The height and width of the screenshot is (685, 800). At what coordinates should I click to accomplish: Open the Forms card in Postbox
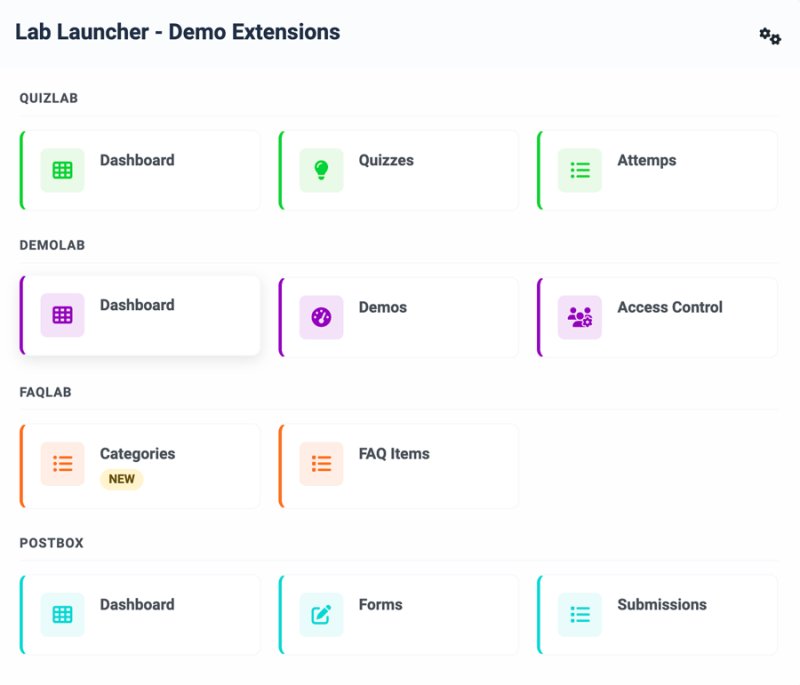pyautogui.click(x=398, y=614)
